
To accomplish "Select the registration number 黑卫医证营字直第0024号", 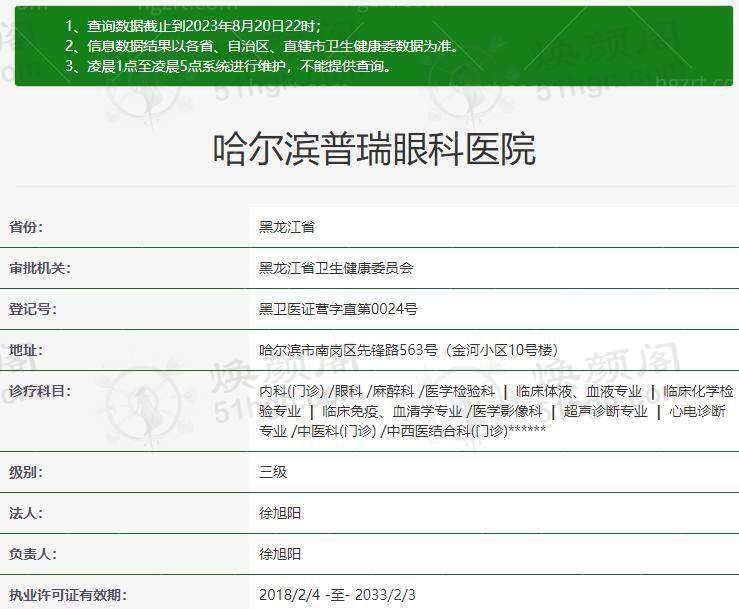I will pos(338,309).
